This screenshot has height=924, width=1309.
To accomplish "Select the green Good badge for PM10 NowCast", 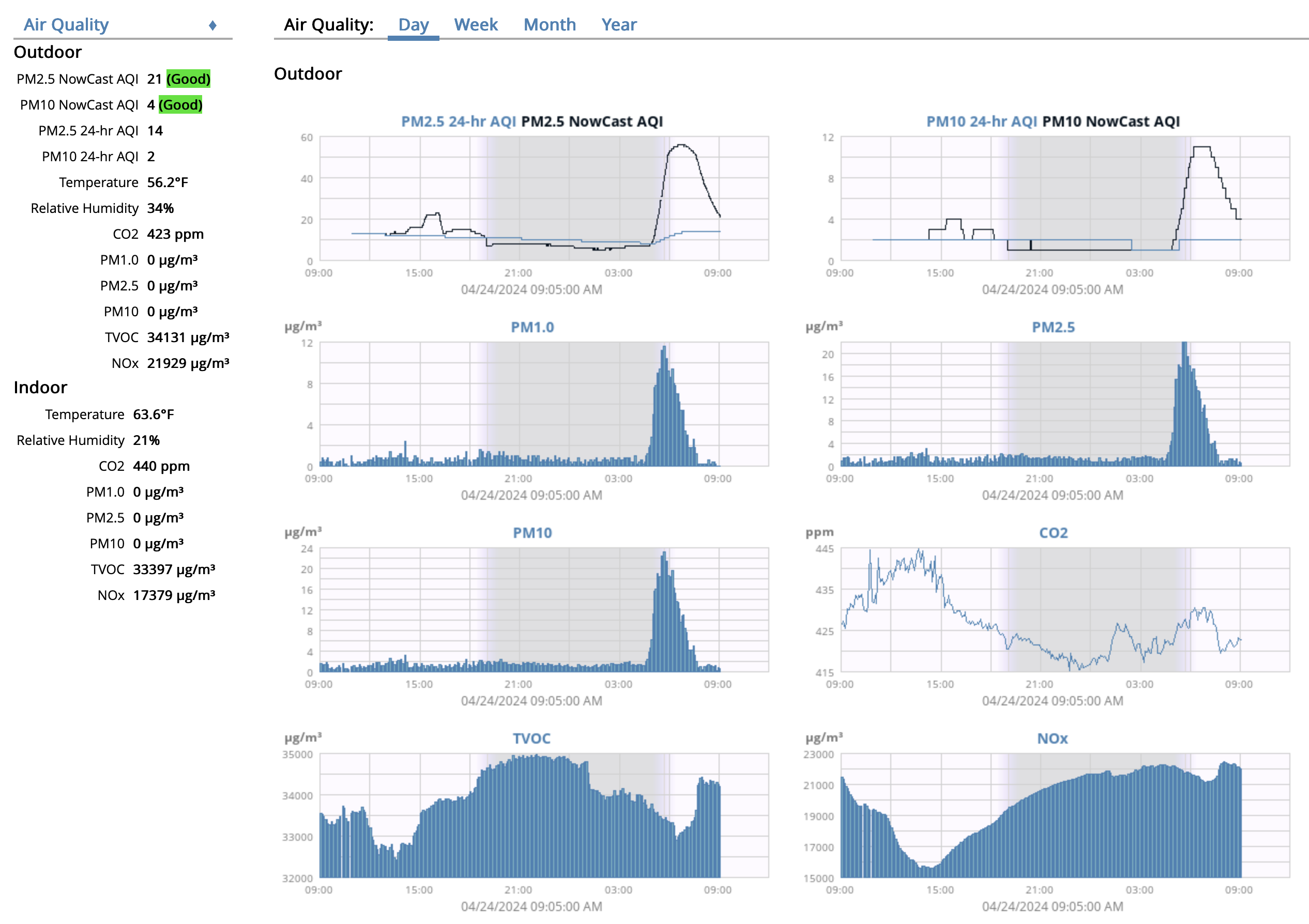I will pos(180,105).
